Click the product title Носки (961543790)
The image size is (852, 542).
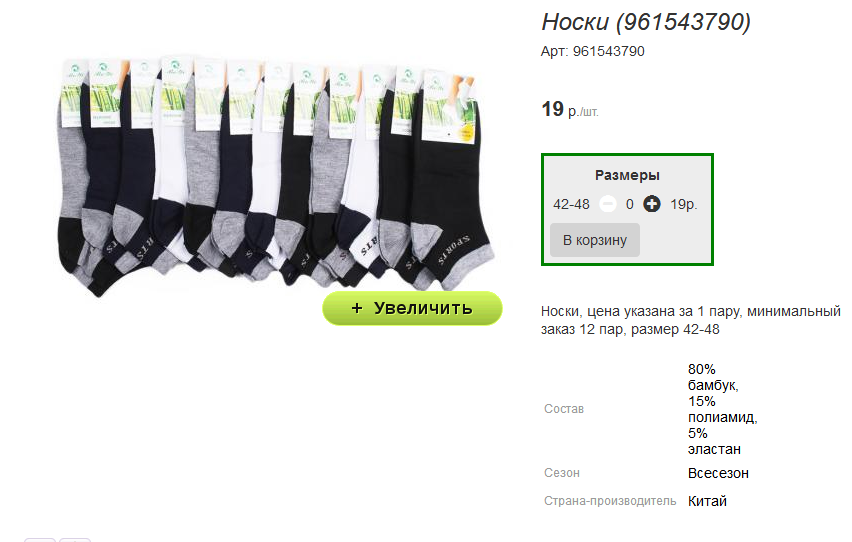(x=646, y=22)
